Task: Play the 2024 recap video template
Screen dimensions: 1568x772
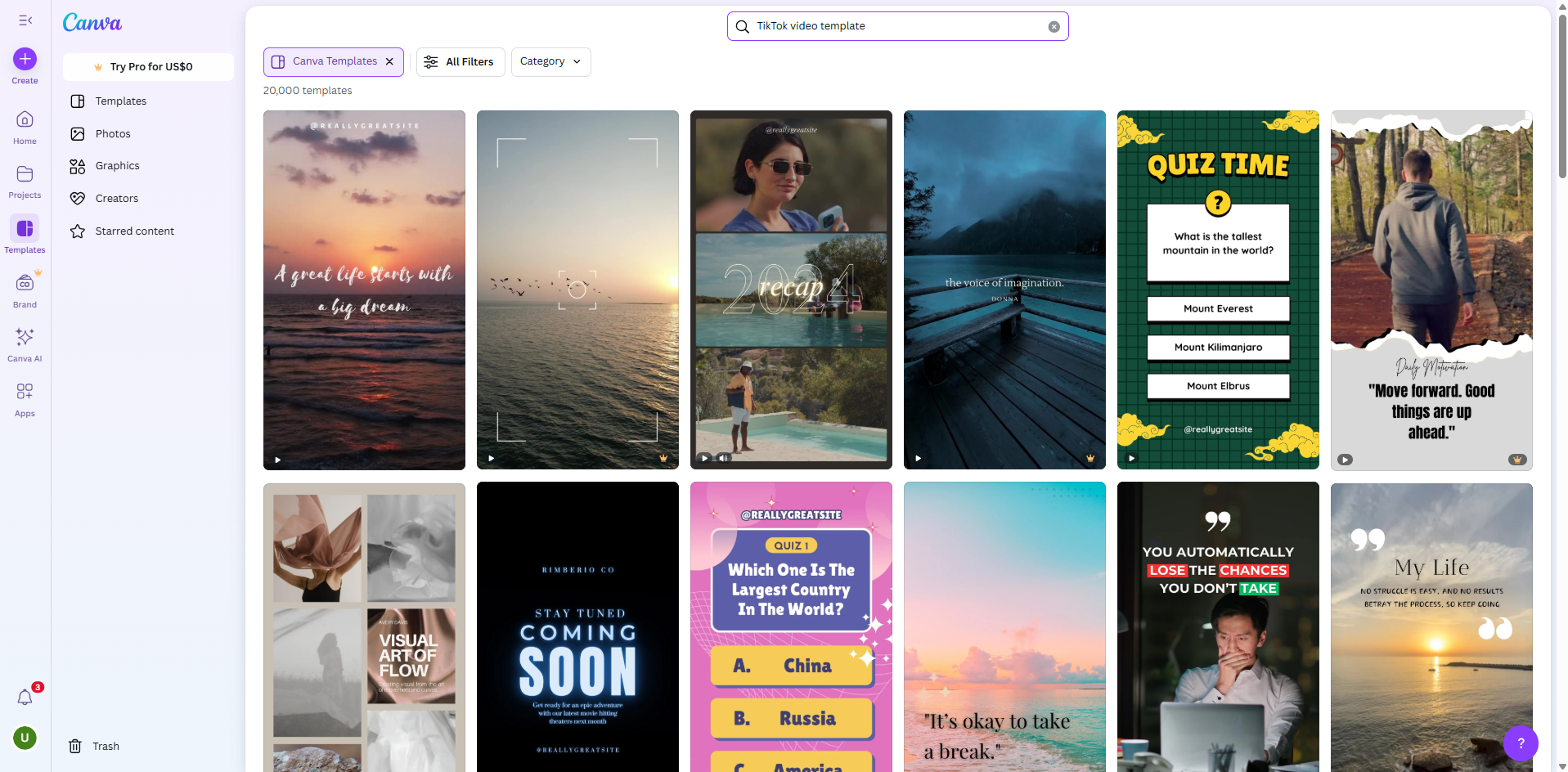Action: [703, 458]
